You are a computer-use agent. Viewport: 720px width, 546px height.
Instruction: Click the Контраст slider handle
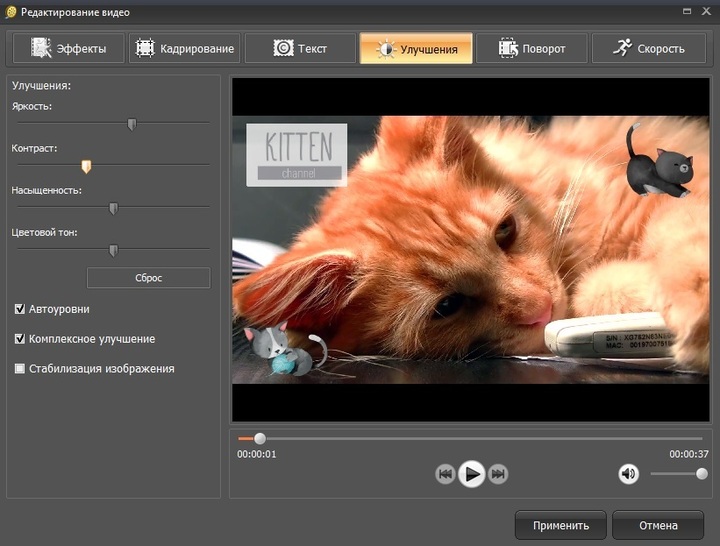[86, 166]
